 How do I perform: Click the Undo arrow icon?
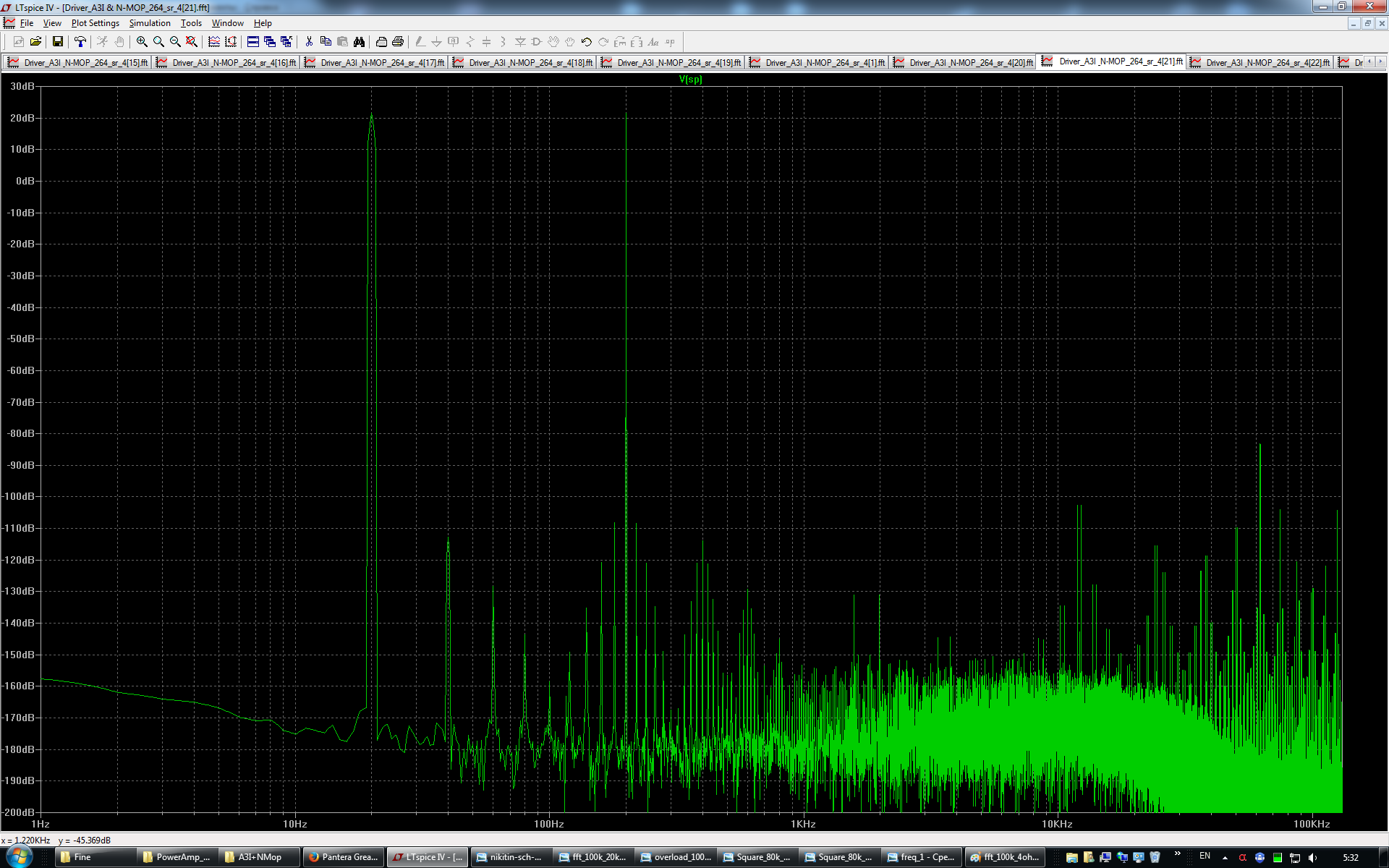tap(587, 42)
